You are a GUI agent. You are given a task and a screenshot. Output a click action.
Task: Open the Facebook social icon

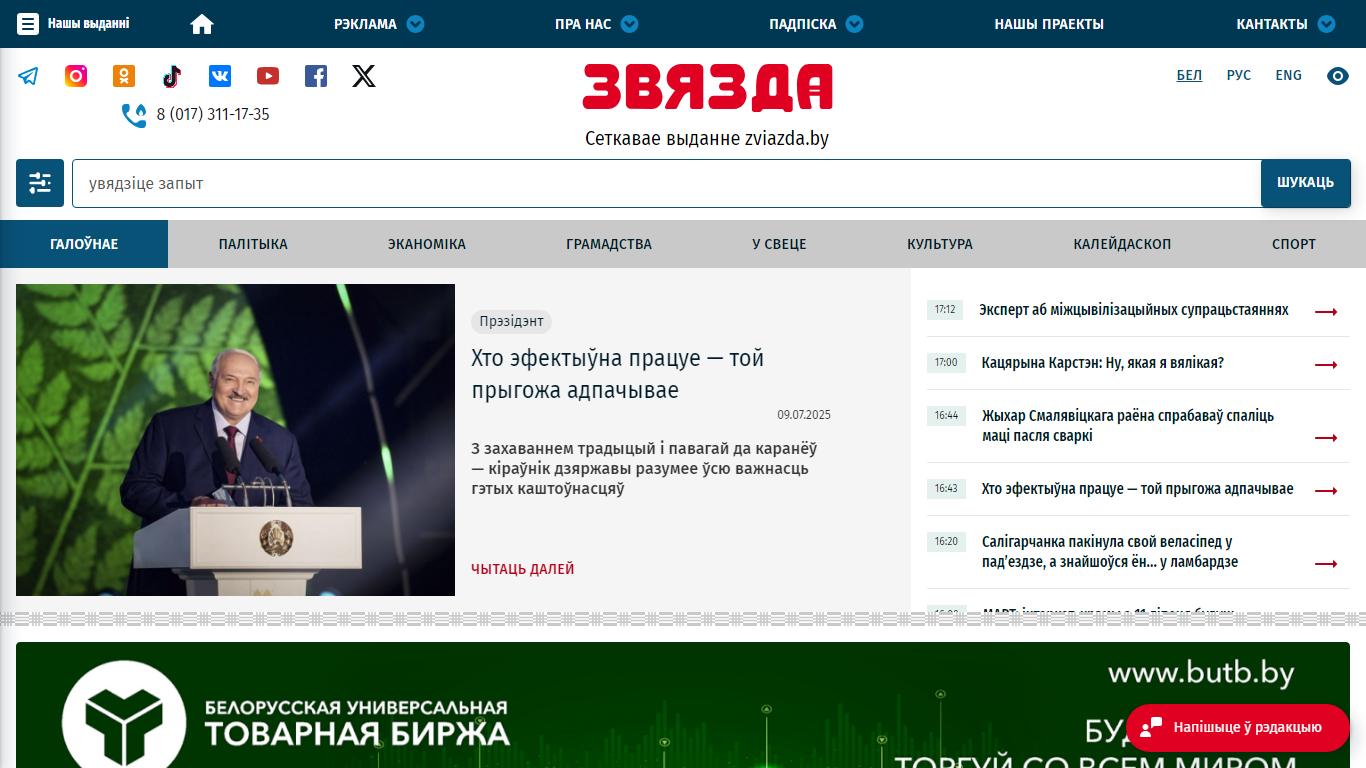pos(316,76)
